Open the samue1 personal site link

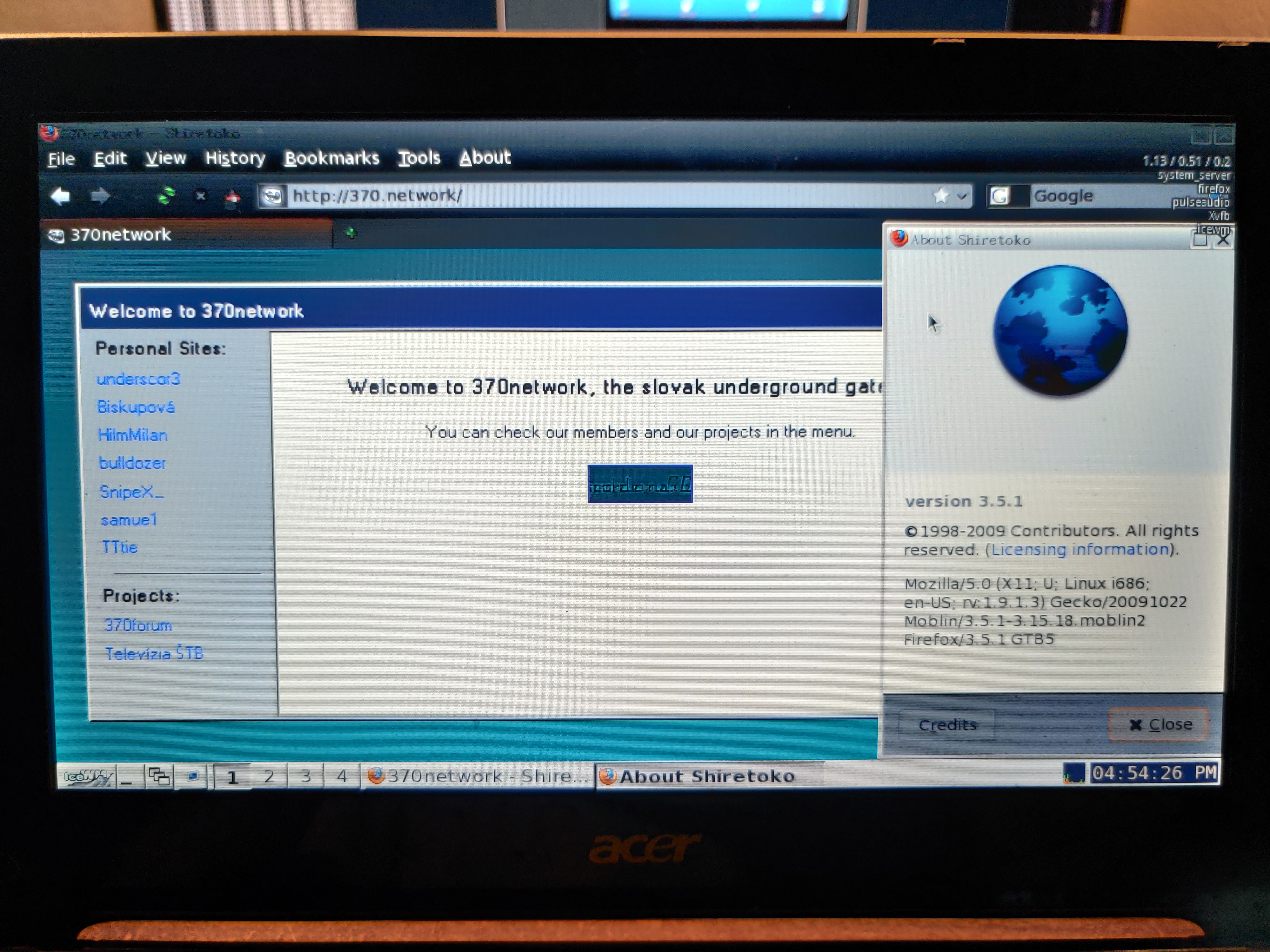pyautogui.click(x=129, y=520)
